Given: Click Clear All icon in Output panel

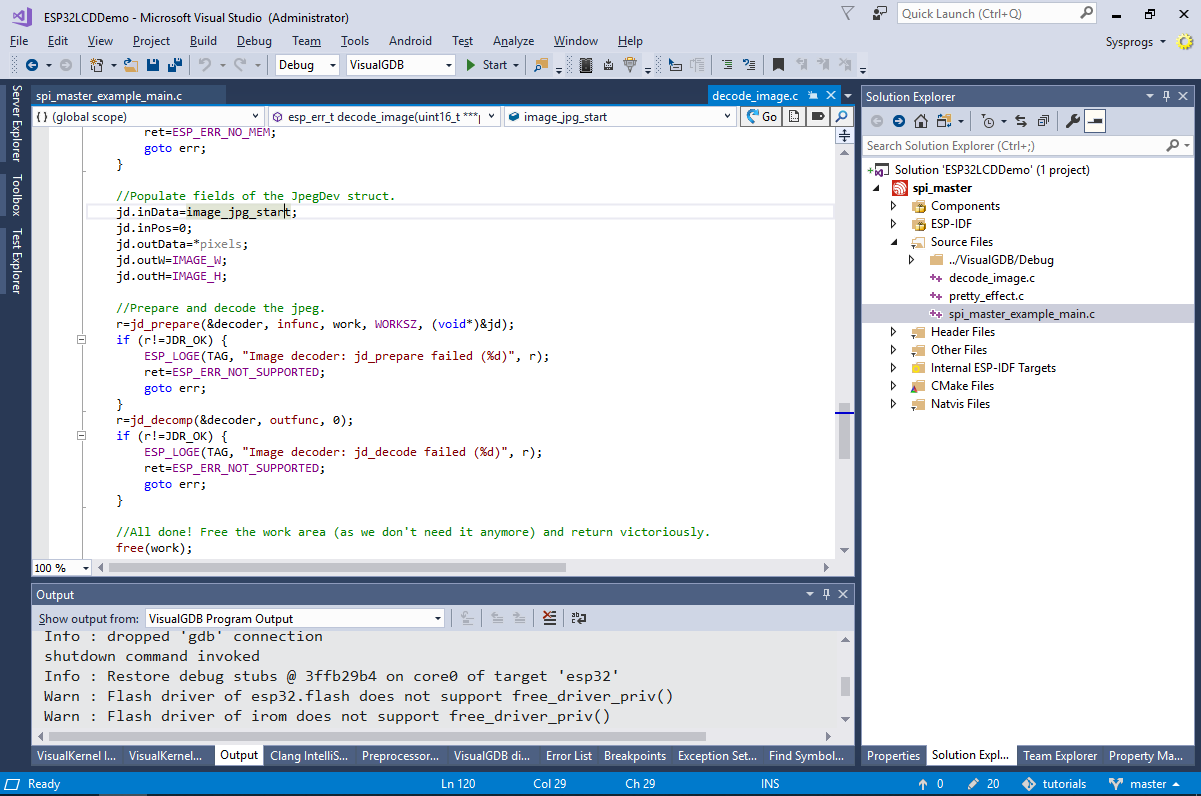Looking at the screenshot, I should click(549, 619).
